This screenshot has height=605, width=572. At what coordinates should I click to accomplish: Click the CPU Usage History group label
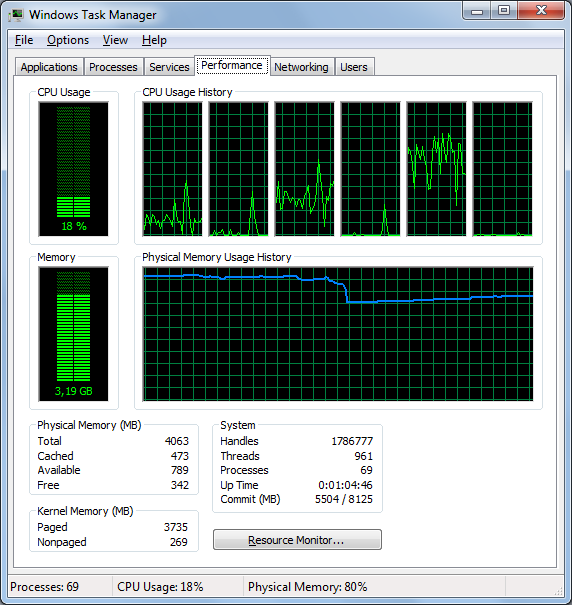(187, 92)
